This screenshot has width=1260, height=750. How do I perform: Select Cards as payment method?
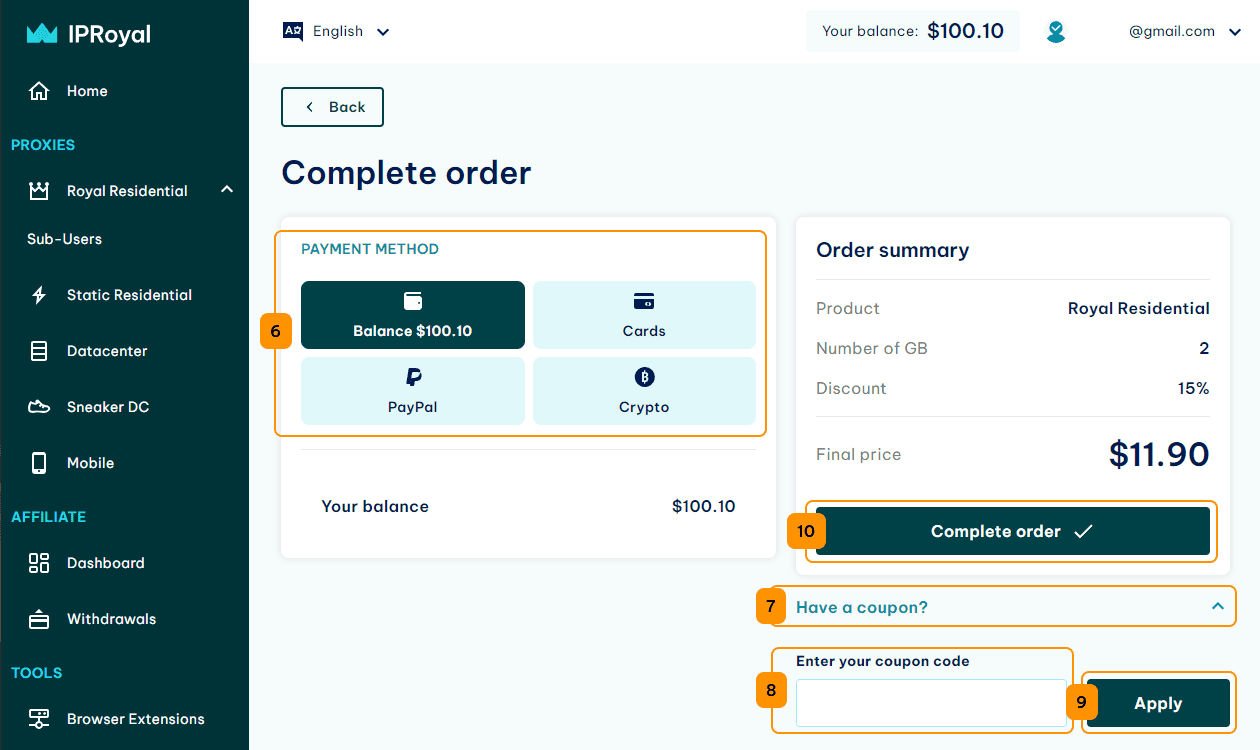(x=644, y=315)
